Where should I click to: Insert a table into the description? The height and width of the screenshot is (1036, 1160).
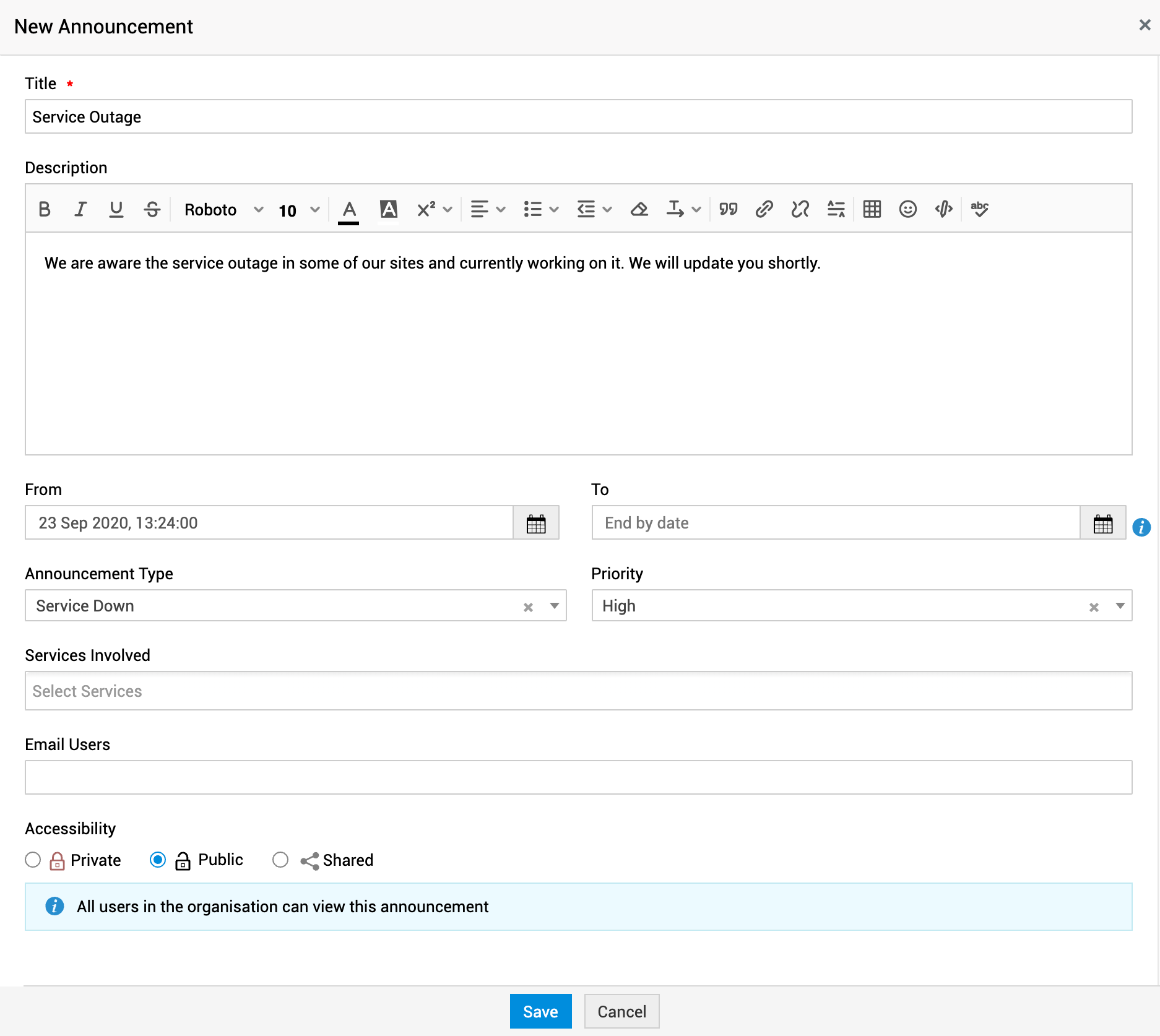tap(872, 209)
